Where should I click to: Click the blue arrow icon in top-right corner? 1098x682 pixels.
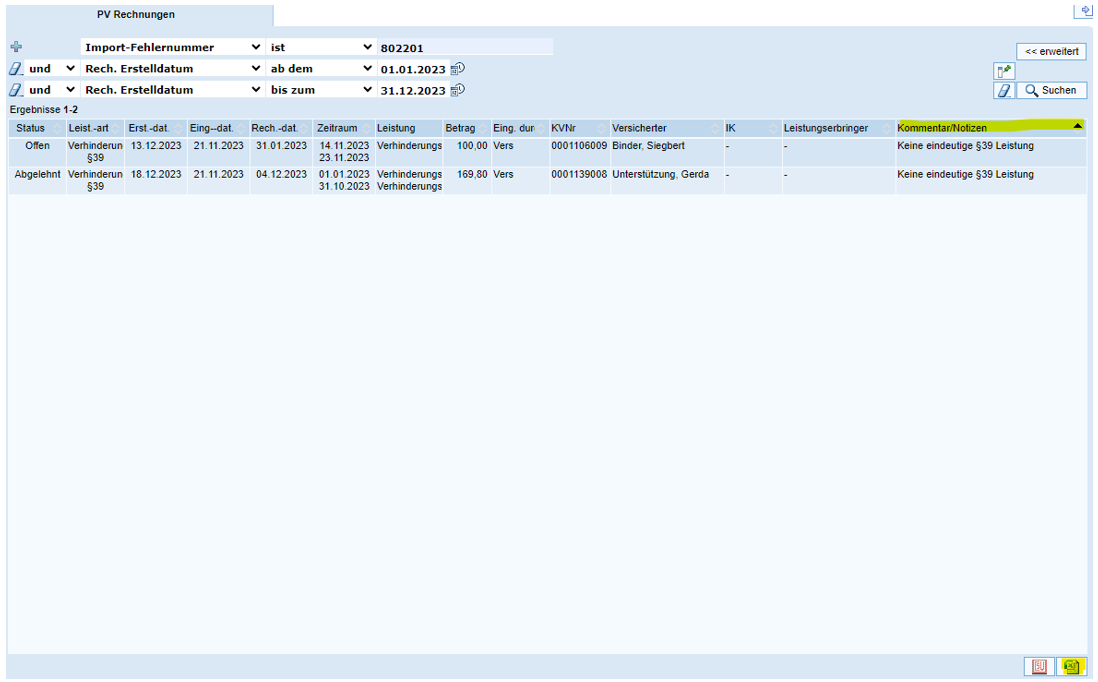tap(1085, 11)
